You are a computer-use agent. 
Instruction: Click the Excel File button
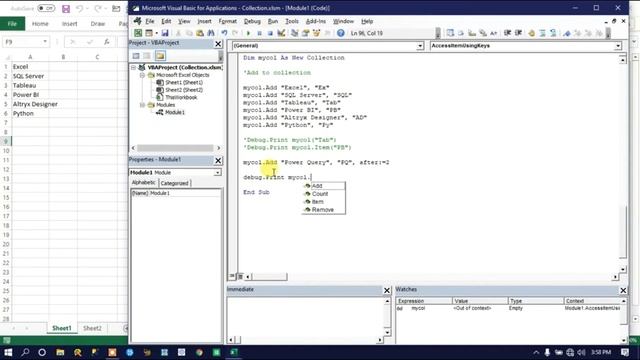(x=12, y=24)
